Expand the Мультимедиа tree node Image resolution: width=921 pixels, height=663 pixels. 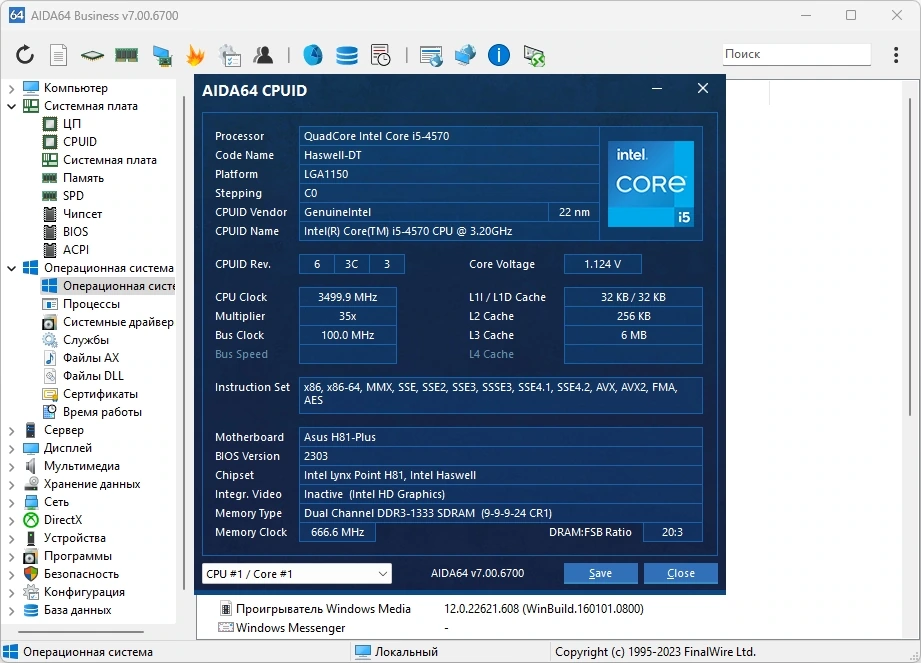[11, 467]
